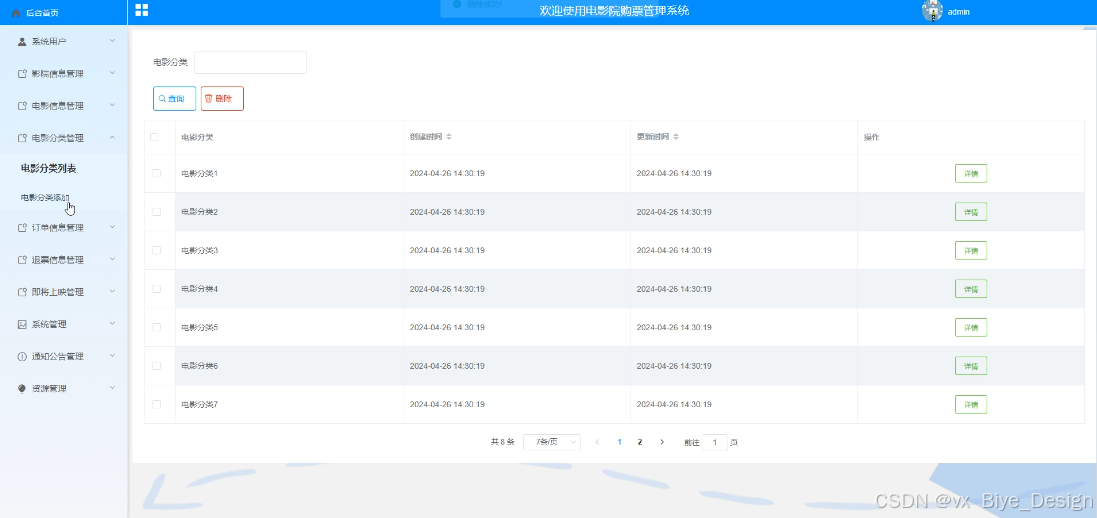The height and width of the screenshot is (518, 1097).
Task: Click the 影院信息管理 menu icon
Action: [x=22, y=74]
